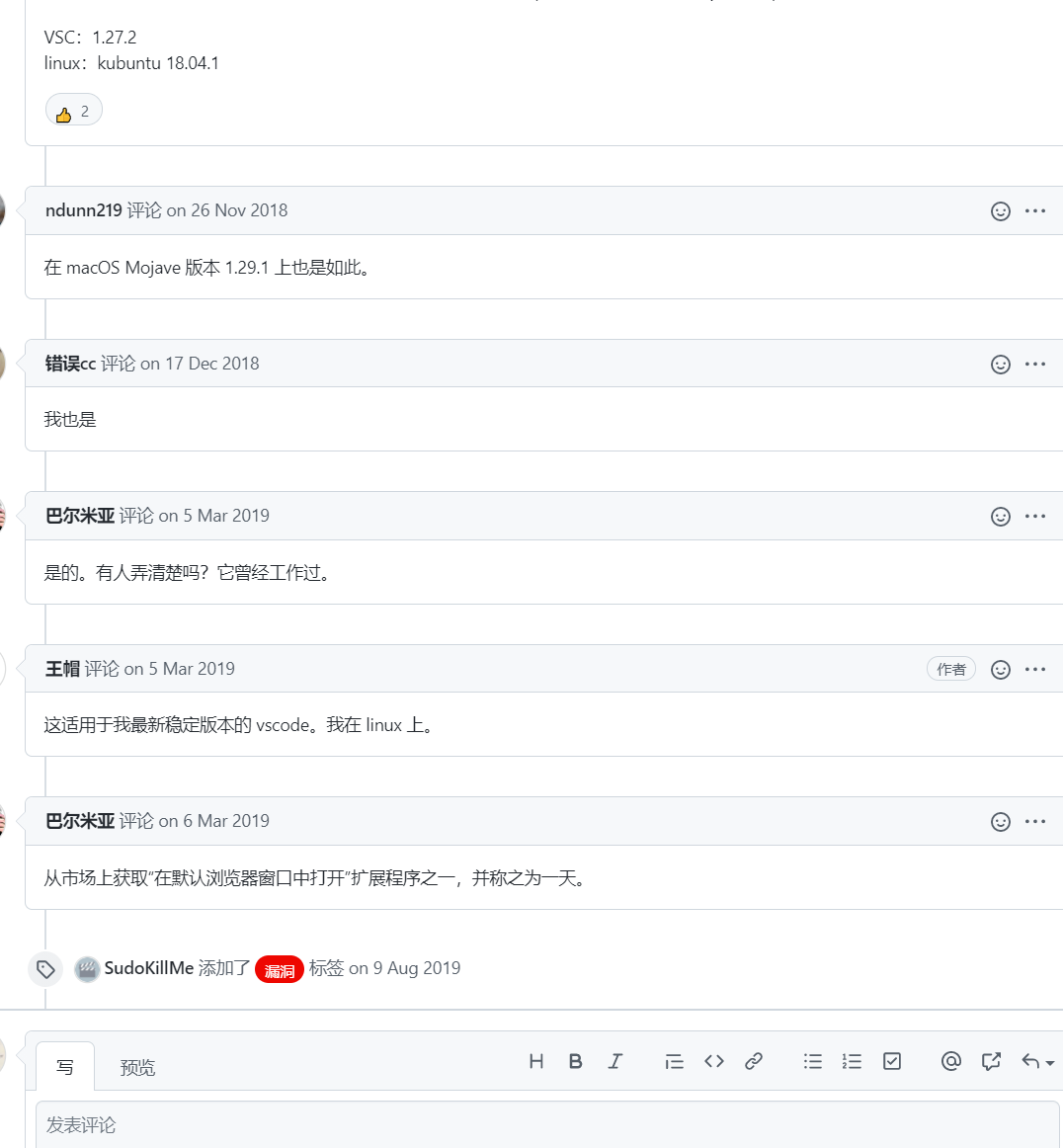Screen dimensions: 1063x1148
Task: Reference an issue with cross-reference icon
Action: tap(991, 1061)
